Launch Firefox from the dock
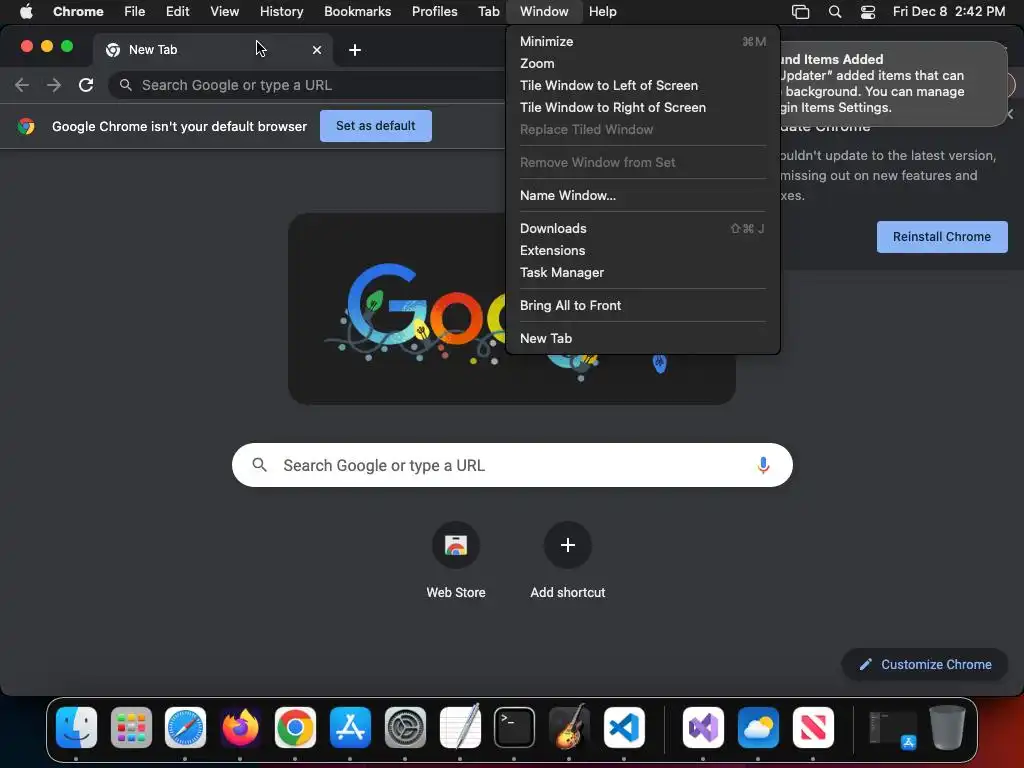 pos(240,728)
